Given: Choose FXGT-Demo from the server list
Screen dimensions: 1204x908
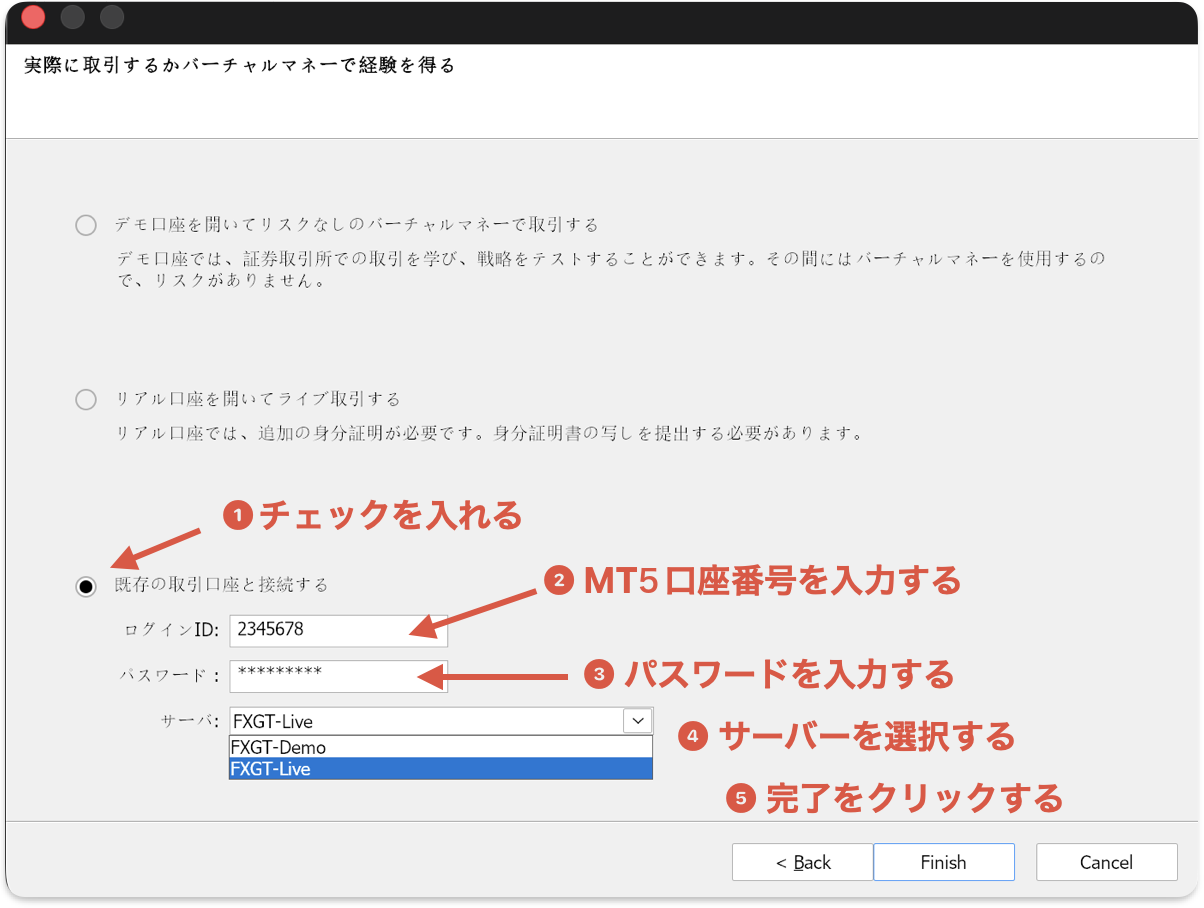Looking at the screenshot, I should pyautogui.click(x=441, y=747).
